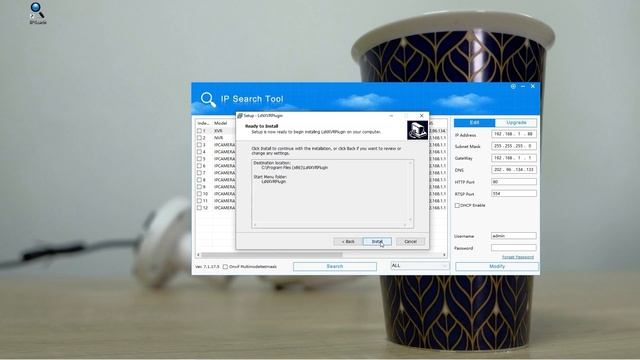The width and height of the screenshot is (640, 360).
Task: Minimize the Setup dialog
Action: [391, 116]
